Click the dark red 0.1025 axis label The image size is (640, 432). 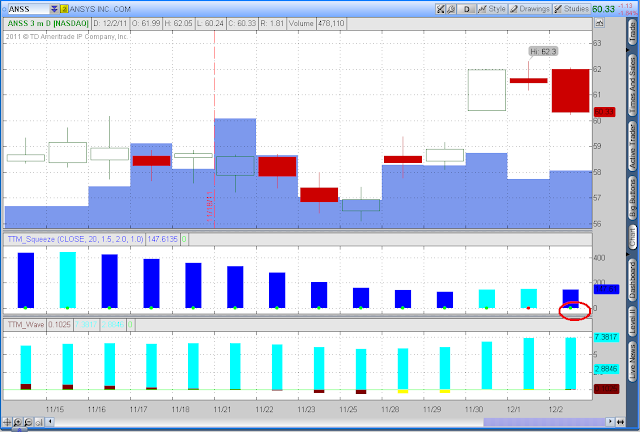click(606, 389)
